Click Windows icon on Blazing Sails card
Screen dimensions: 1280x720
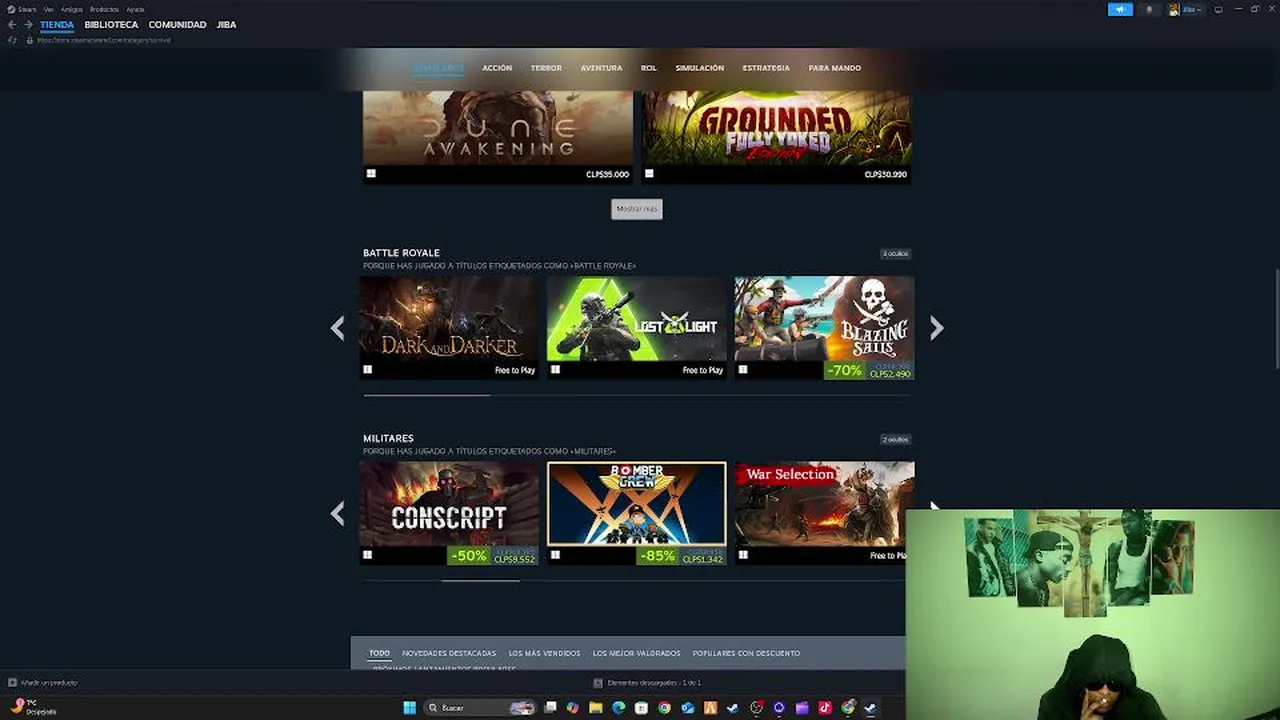(743, 370)
